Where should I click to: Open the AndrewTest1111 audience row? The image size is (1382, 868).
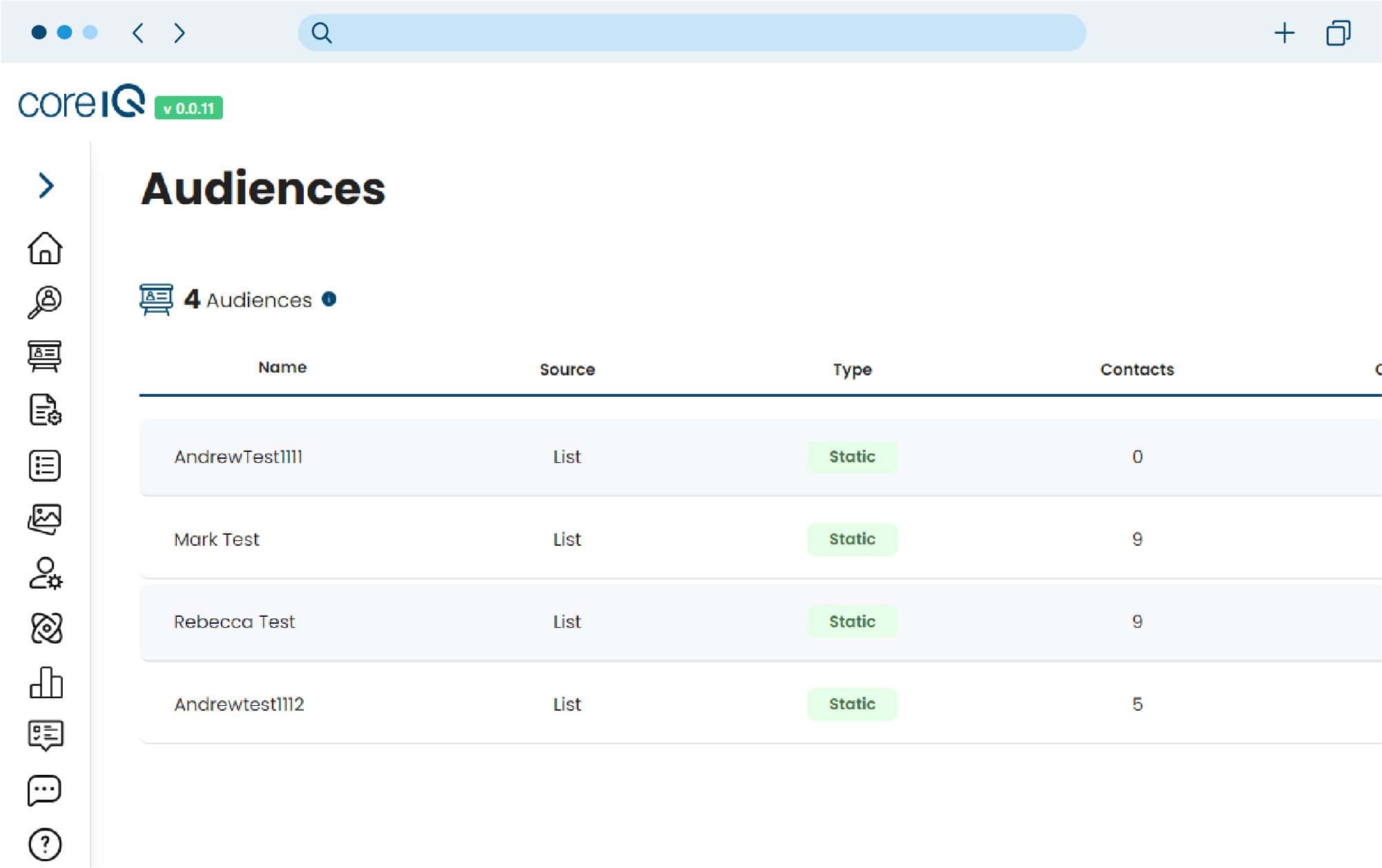238,457
